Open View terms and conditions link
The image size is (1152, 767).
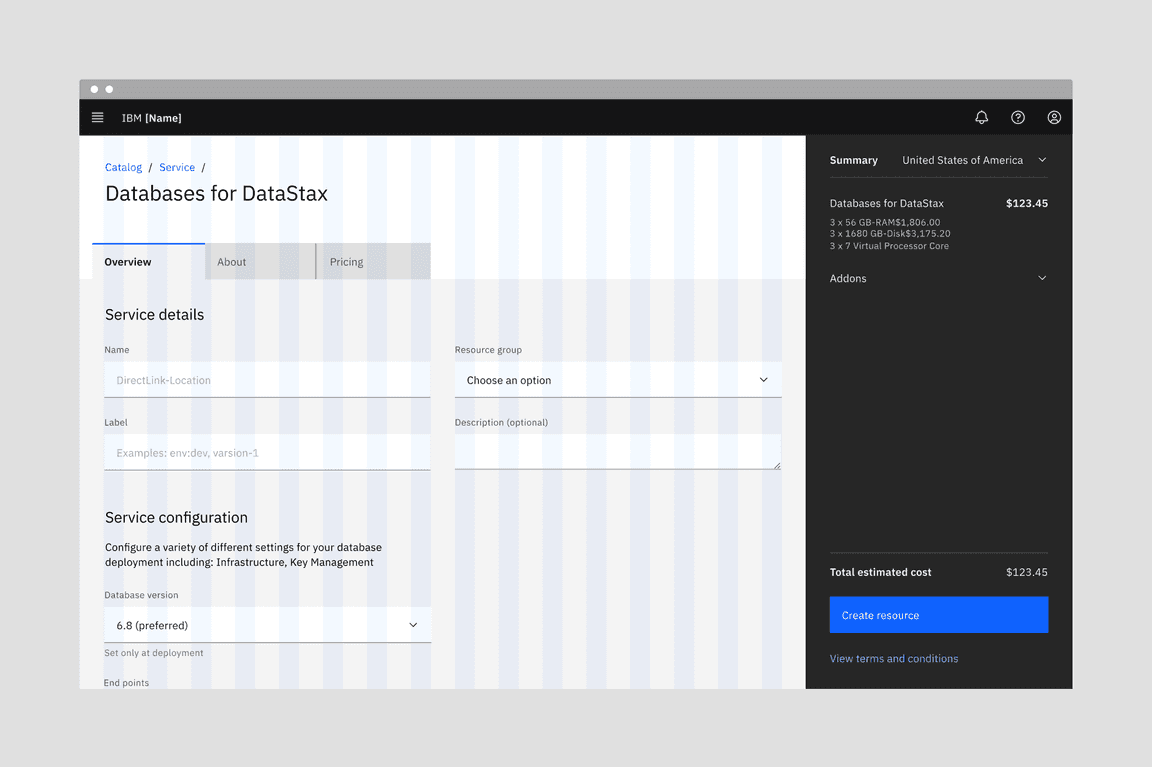pos(893,659)
